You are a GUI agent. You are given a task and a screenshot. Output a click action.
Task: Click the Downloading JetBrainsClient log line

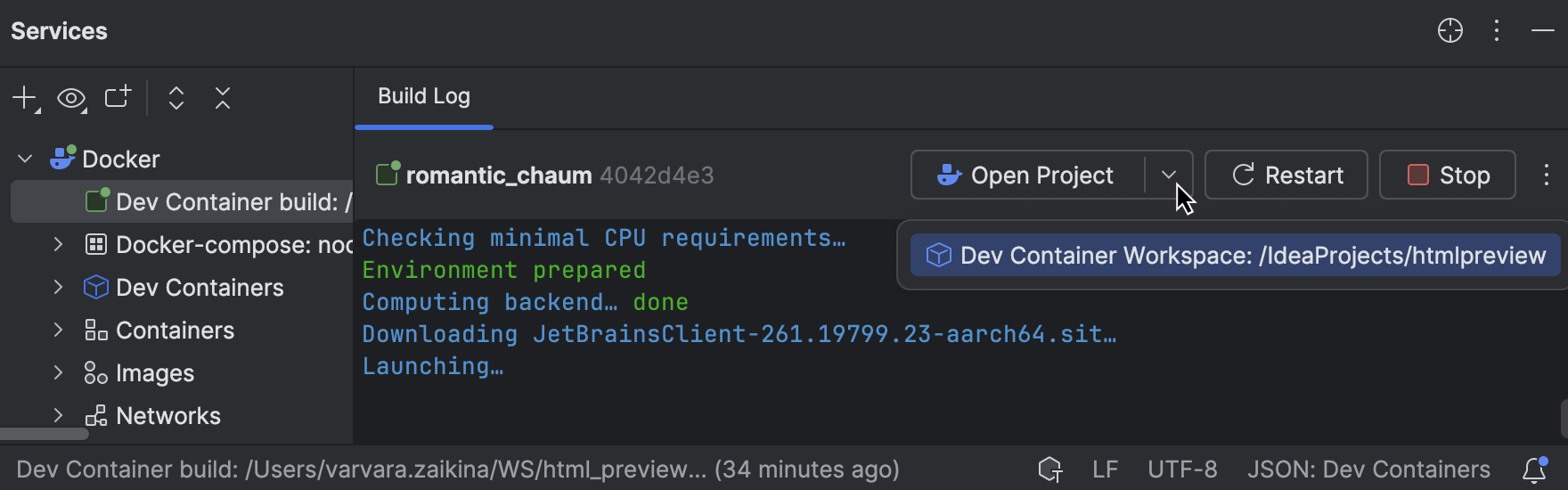[x=739, y=334]
